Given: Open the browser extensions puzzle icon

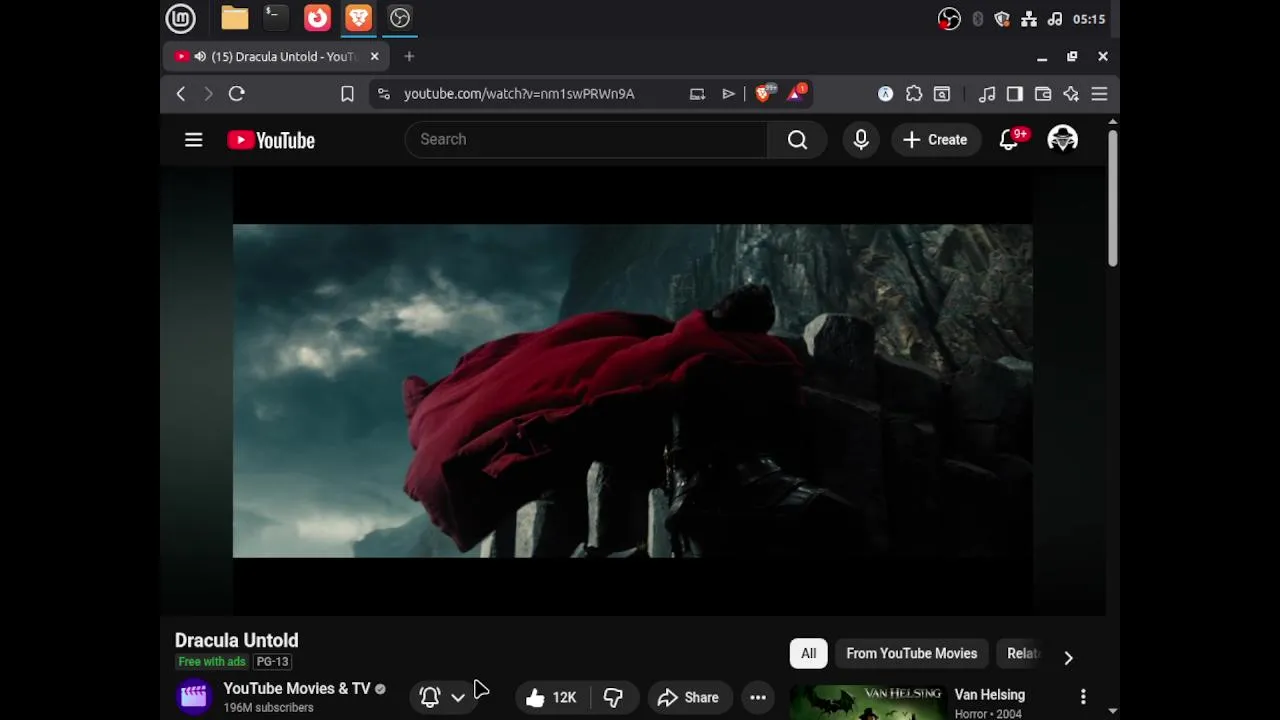Looking at the screenshot, I should coord(914,94).
